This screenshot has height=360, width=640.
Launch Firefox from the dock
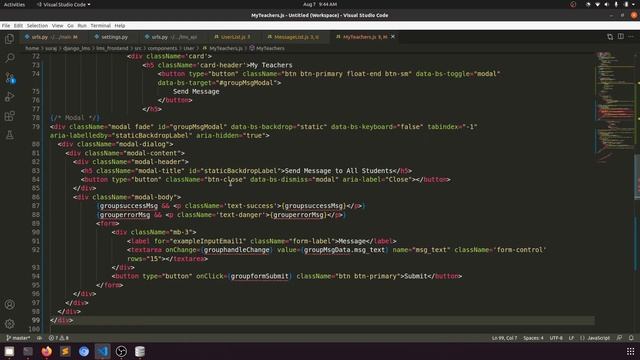[47, 351]
